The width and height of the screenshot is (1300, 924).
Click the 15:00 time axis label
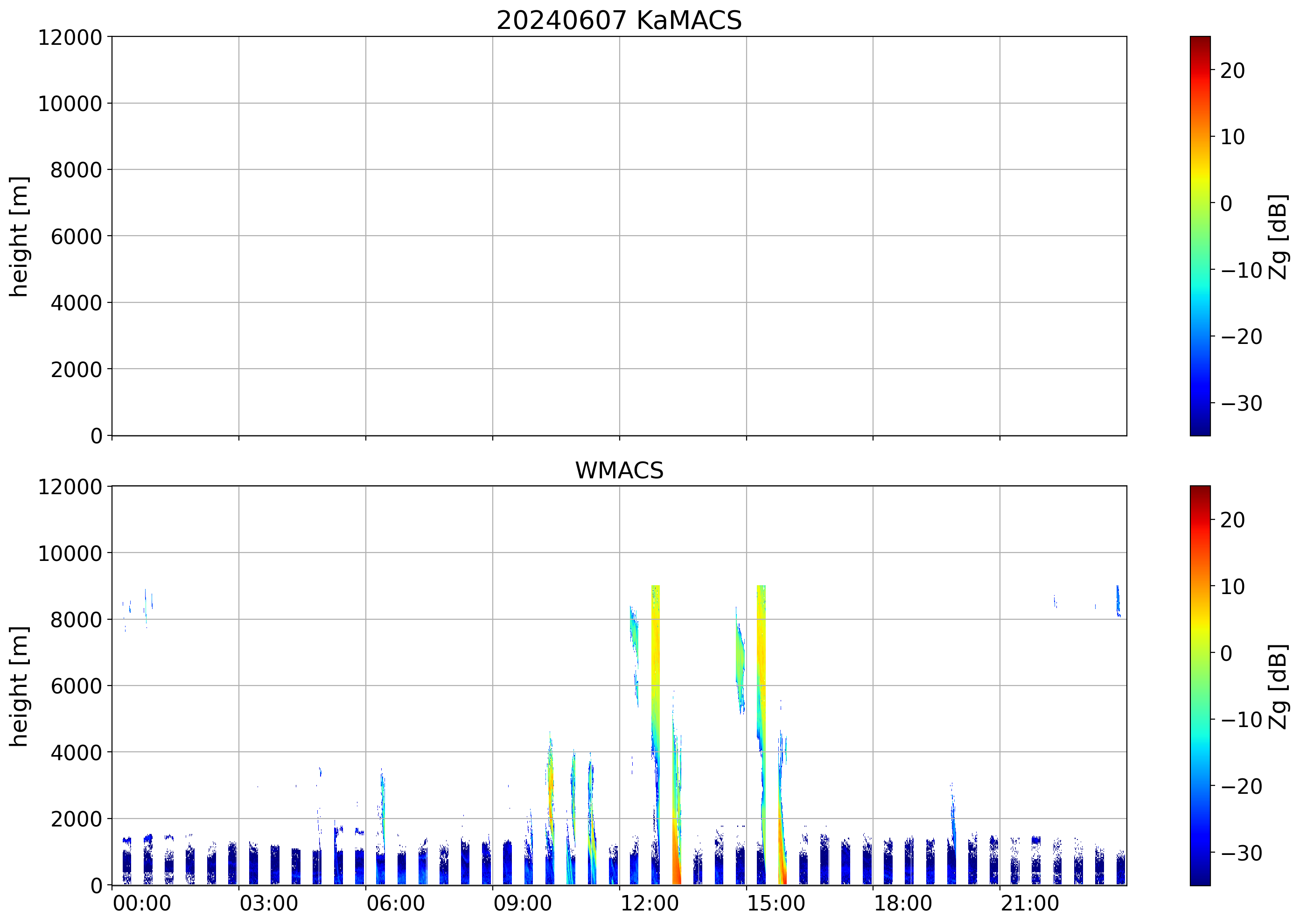pos(776,904)
